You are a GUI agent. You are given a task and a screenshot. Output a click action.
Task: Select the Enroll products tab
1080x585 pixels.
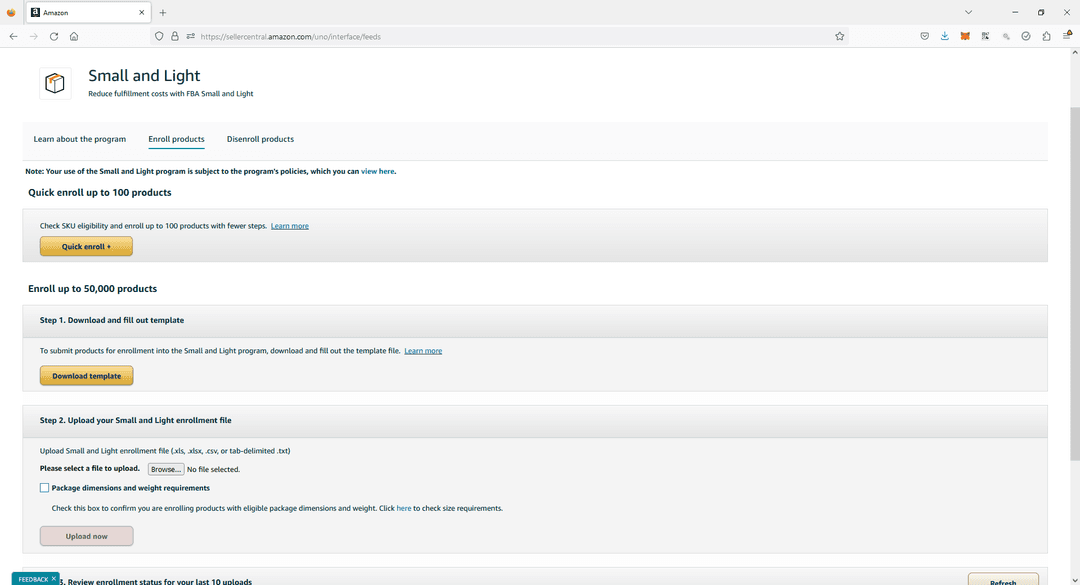tap(176, 139)
